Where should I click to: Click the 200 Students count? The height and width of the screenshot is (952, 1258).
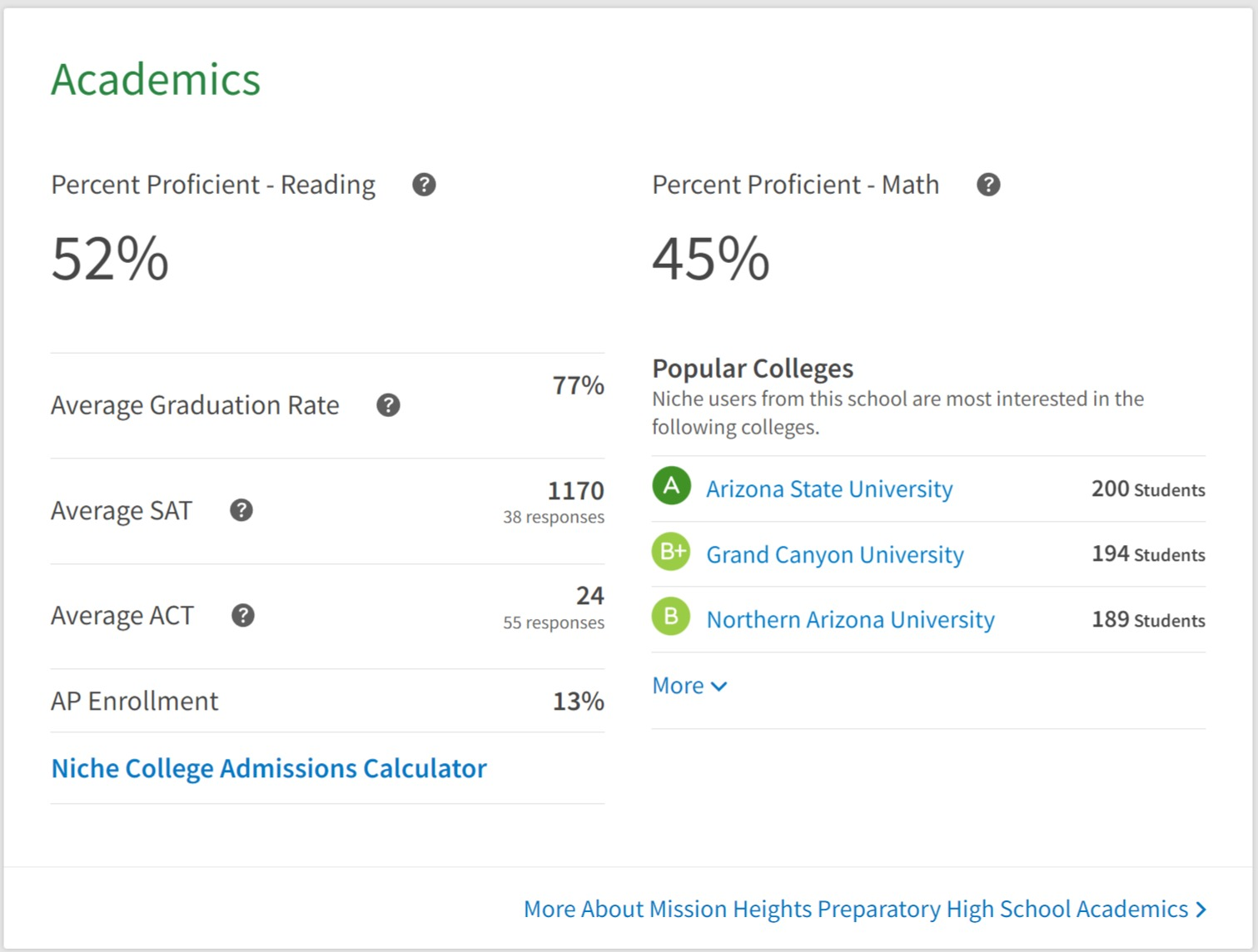(x=1147, y=489)
